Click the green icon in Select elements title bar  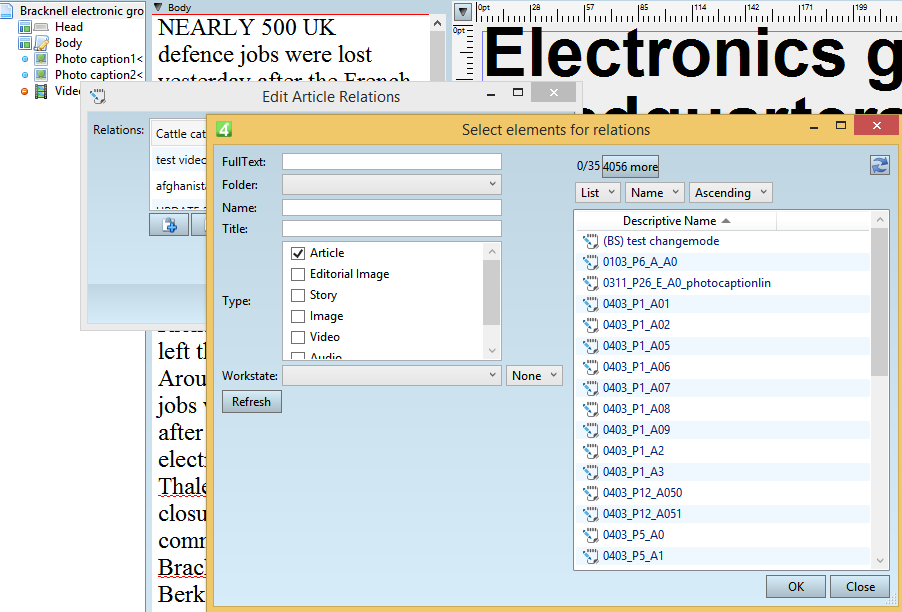tap(224, 129)
